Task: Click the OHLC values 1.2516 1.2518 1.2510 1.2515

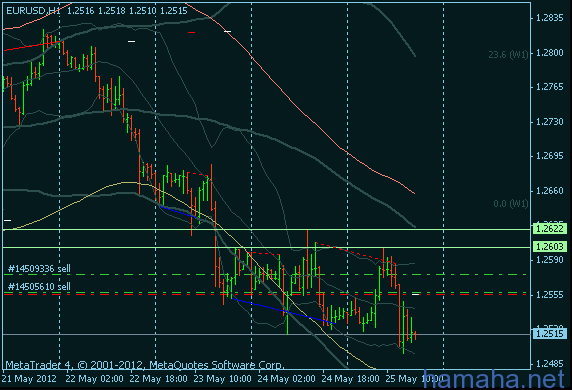Action: coord(127,11)
